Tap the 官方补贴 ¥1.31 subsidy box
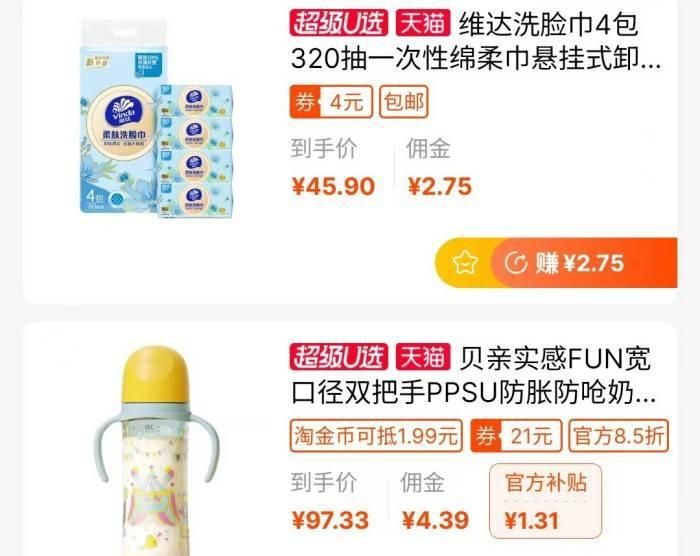This screenshot has width=700, height=556. [x=545, y=501]
